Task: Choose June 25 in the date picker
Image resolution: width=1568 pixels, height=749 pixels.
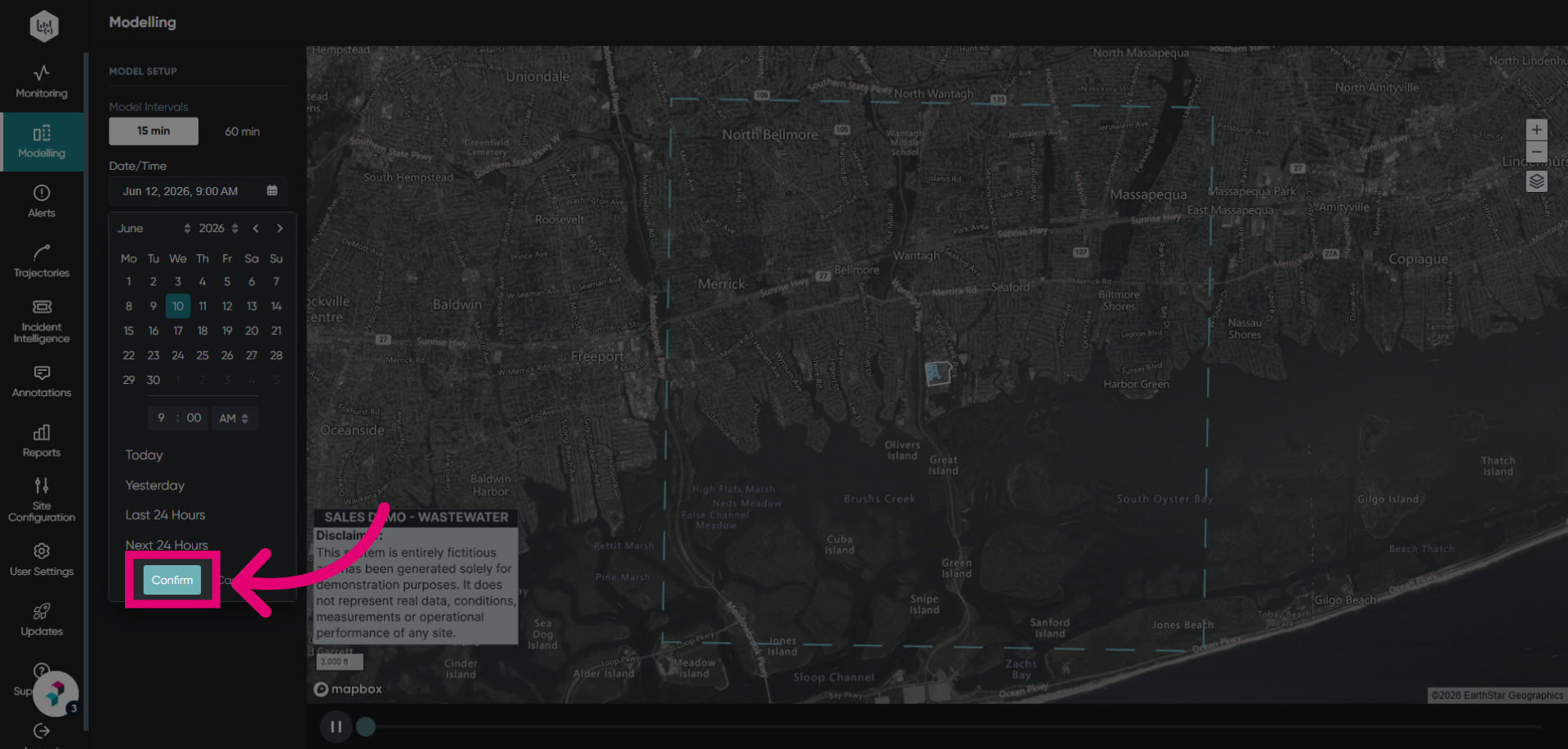Action: [x=203, y=355]
